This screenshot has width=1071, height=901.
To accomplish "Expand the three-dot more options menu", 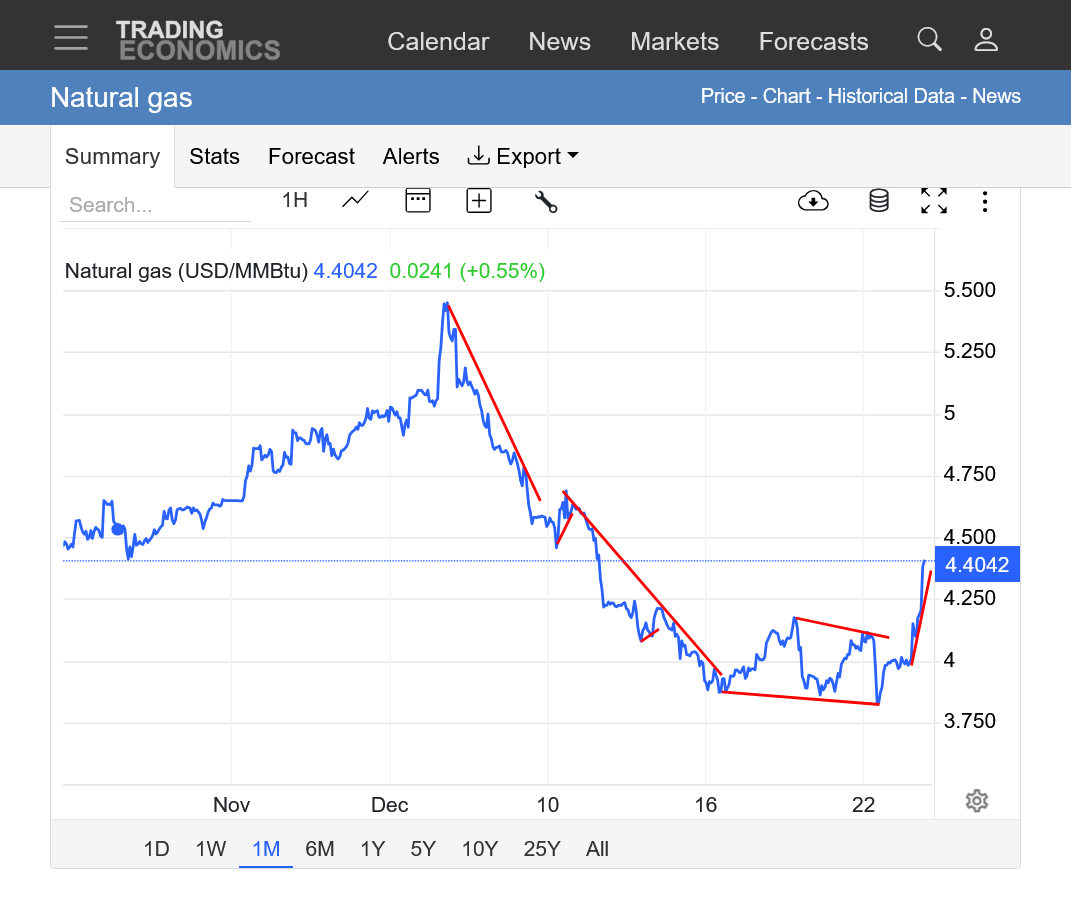I will point(985,201).
